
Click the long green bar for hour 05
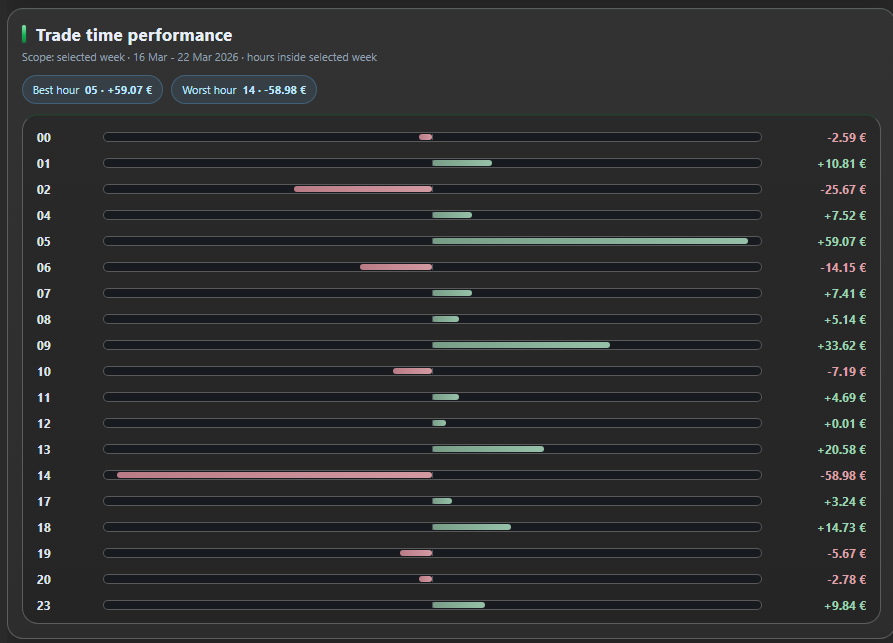click(590, 241)
